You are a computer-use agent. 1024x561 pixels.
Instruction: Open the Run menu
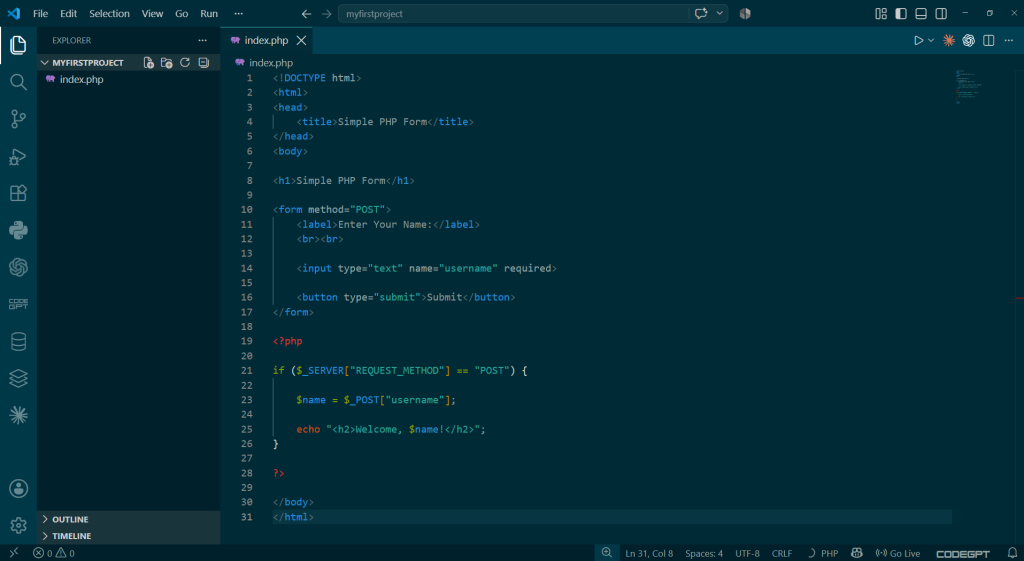[209, 13]
